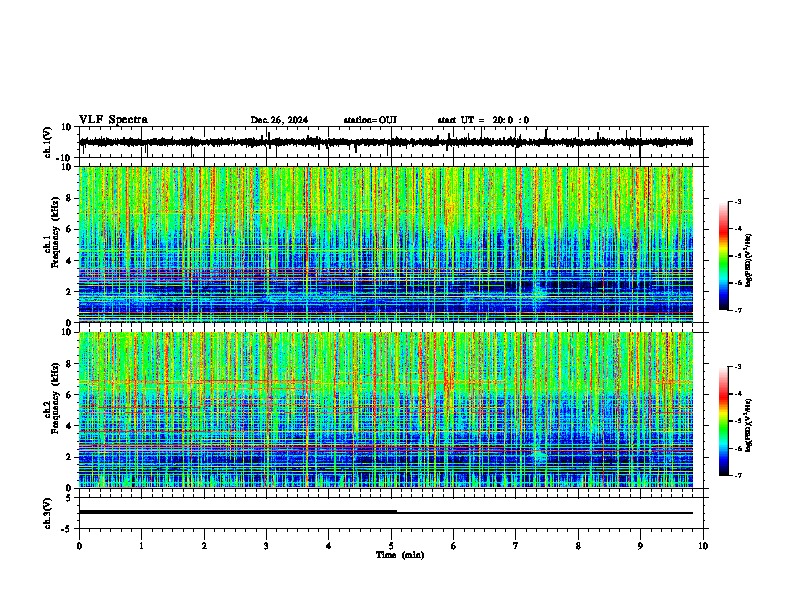Click time axis tick label "8"
The height and width of the screenshot is (612, 792).
pyautogui.click(x=578, y=546)
